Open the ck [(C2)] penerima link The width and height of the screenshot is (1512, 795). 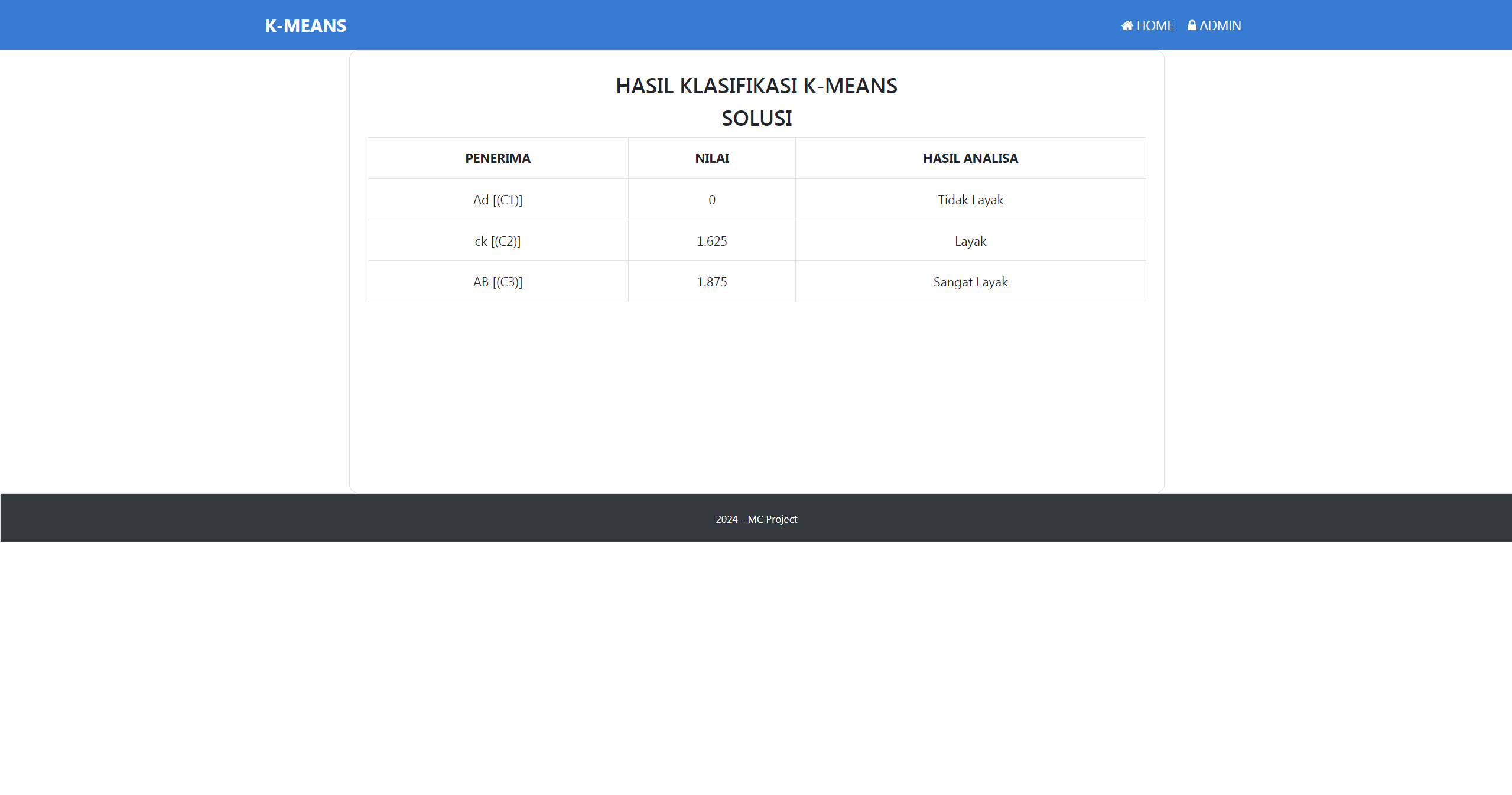click(497, 240)
